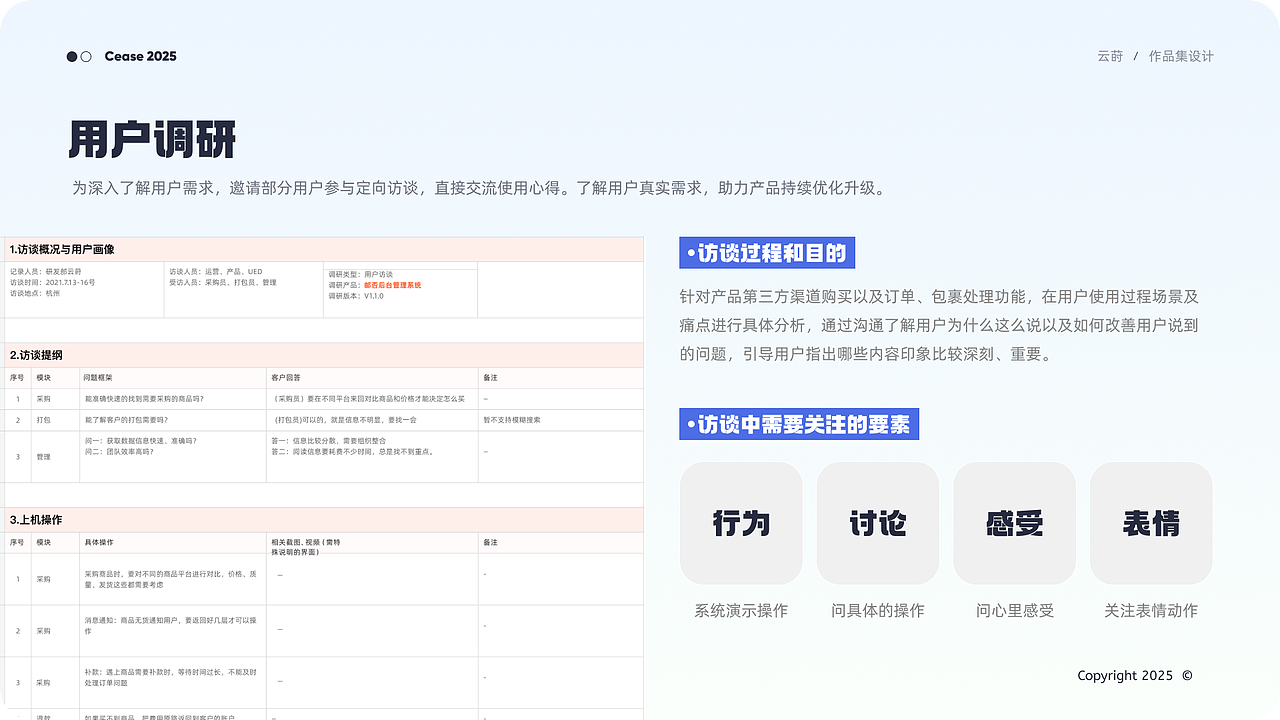The height and width of the screenshot is (720, 1280).
Task: Select the 行为 element card
Action: pos(741,522)
